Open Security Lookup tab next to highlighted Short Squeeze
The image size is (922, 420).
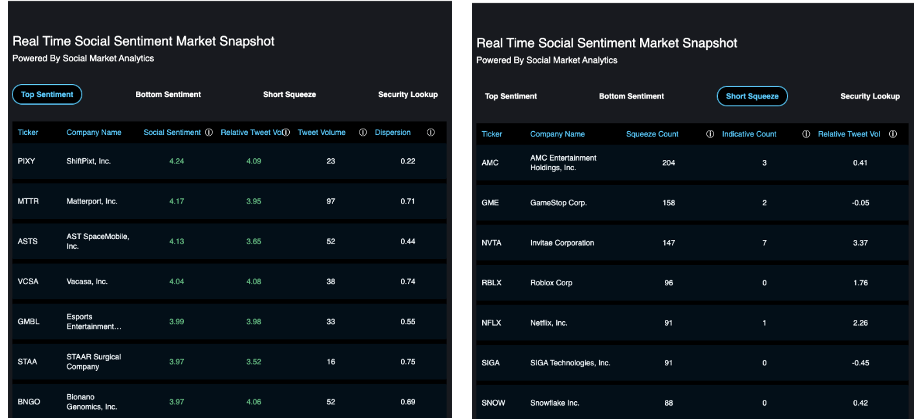click(x=869, y=96)
